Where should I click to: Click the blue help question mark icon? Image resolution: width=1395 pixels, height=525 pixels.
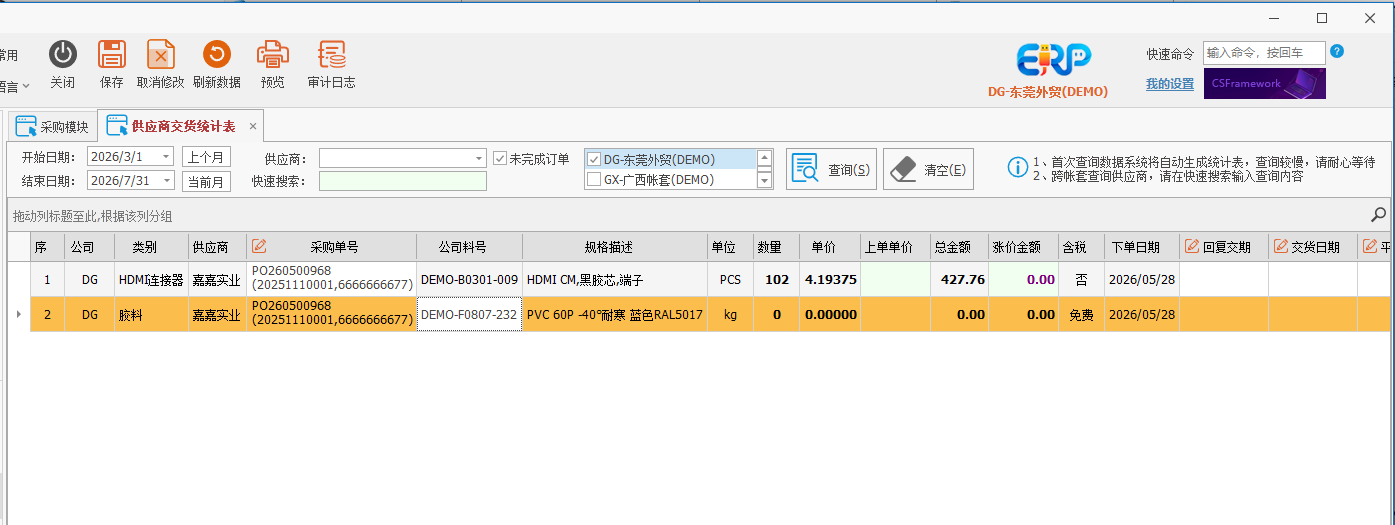[x=1337, y=51]
